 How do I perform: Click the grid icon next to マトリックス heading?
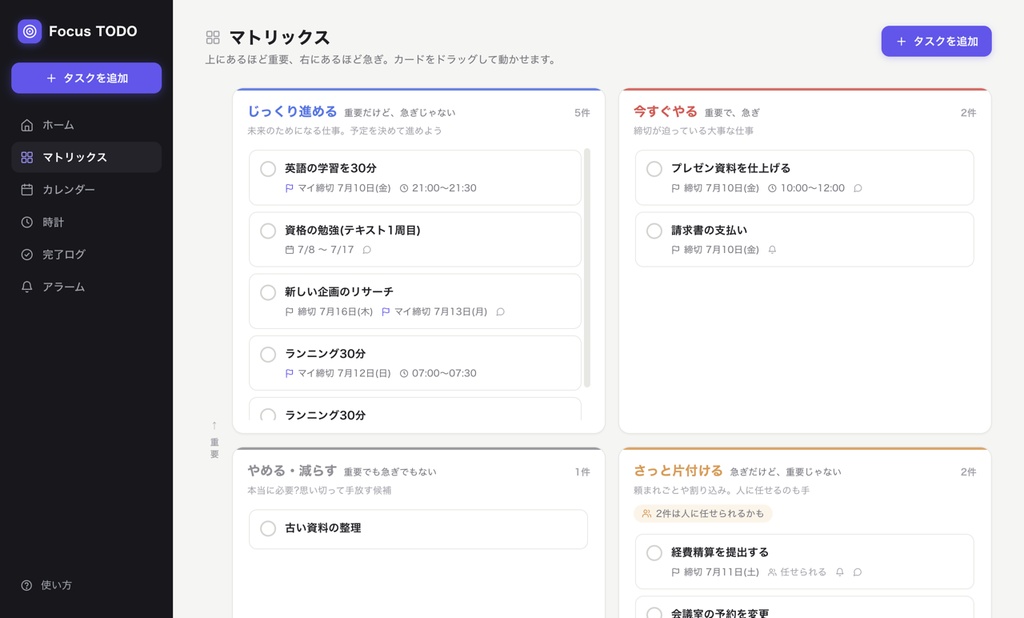click(x=213, y=37)
